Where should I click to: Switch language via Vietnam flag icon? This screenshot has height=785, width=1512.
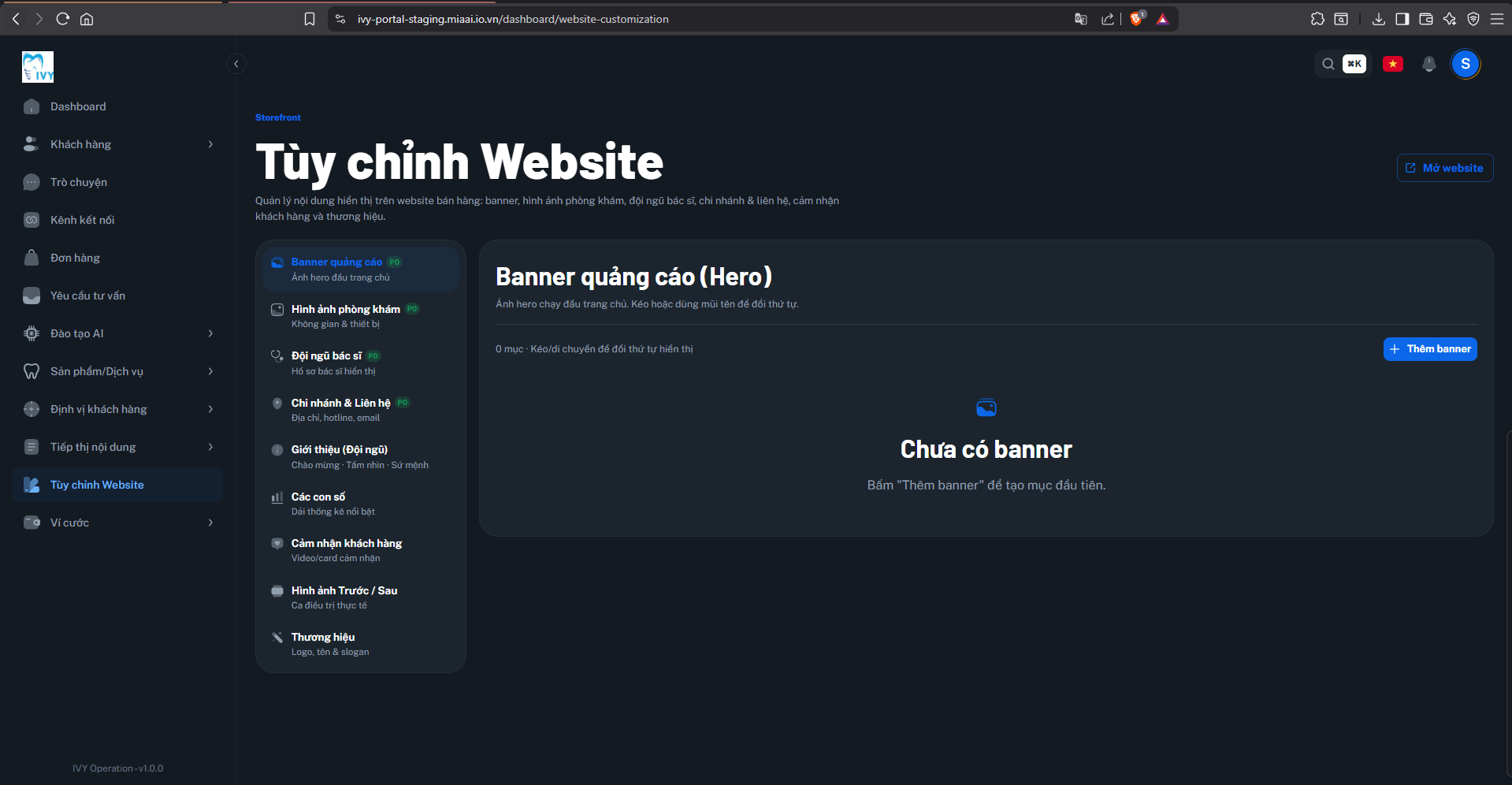point(1393,64)
